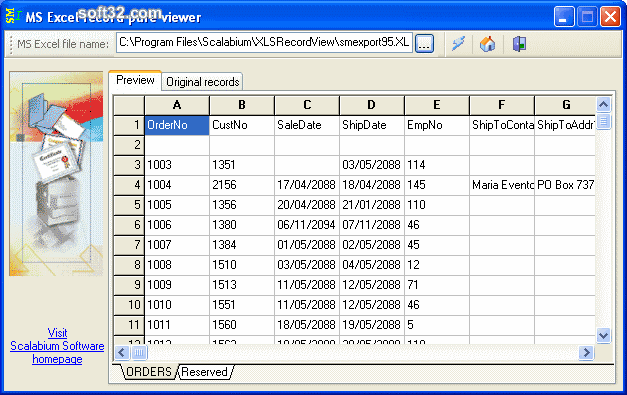The width and height of the screenshot is (627, 395).
Task: Select column C header
Action: (x=307, y=105)
